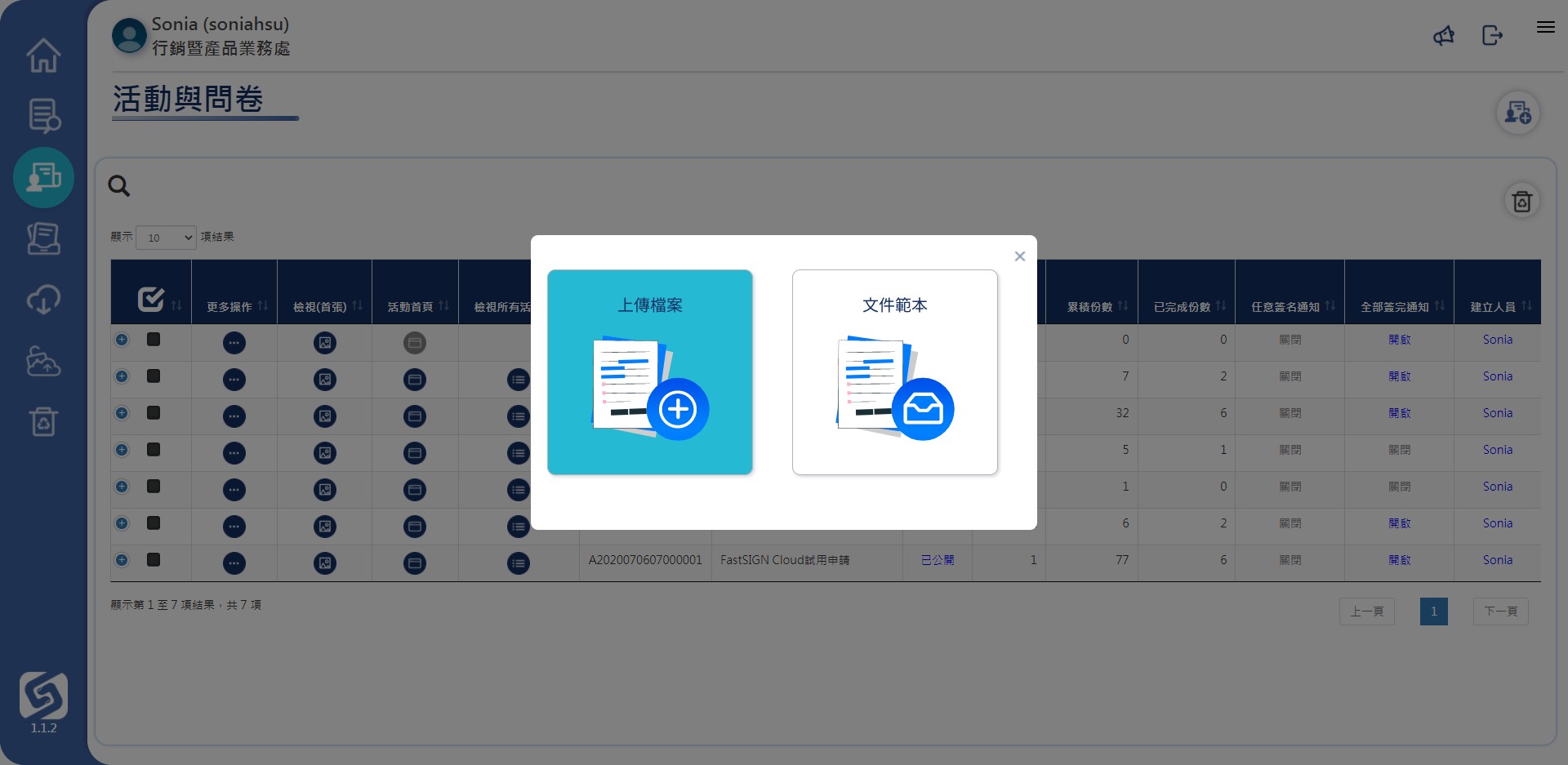
Task: Check the last row's checkbox
Action: [x=154, y=560]
